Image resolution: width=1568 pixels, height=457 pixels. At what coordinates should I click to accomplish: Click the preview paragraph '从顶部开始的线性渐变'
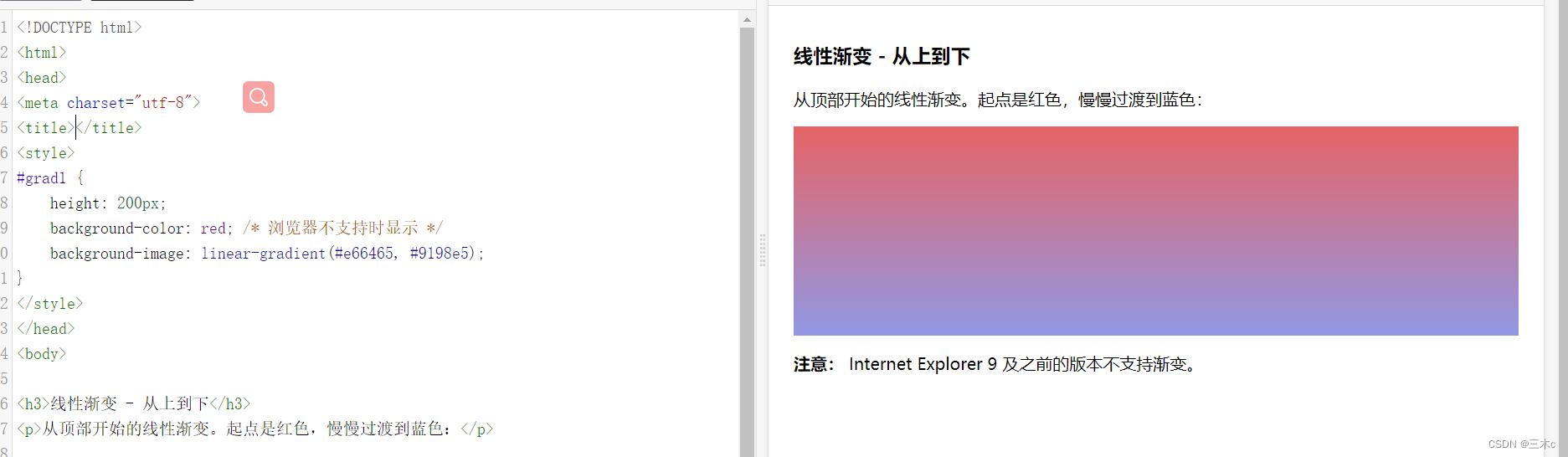(998, 100)
